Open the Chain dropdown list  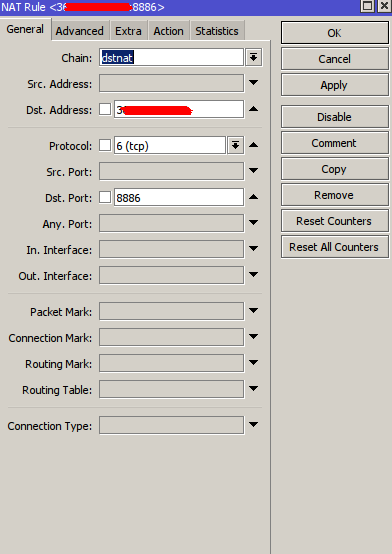253,57
